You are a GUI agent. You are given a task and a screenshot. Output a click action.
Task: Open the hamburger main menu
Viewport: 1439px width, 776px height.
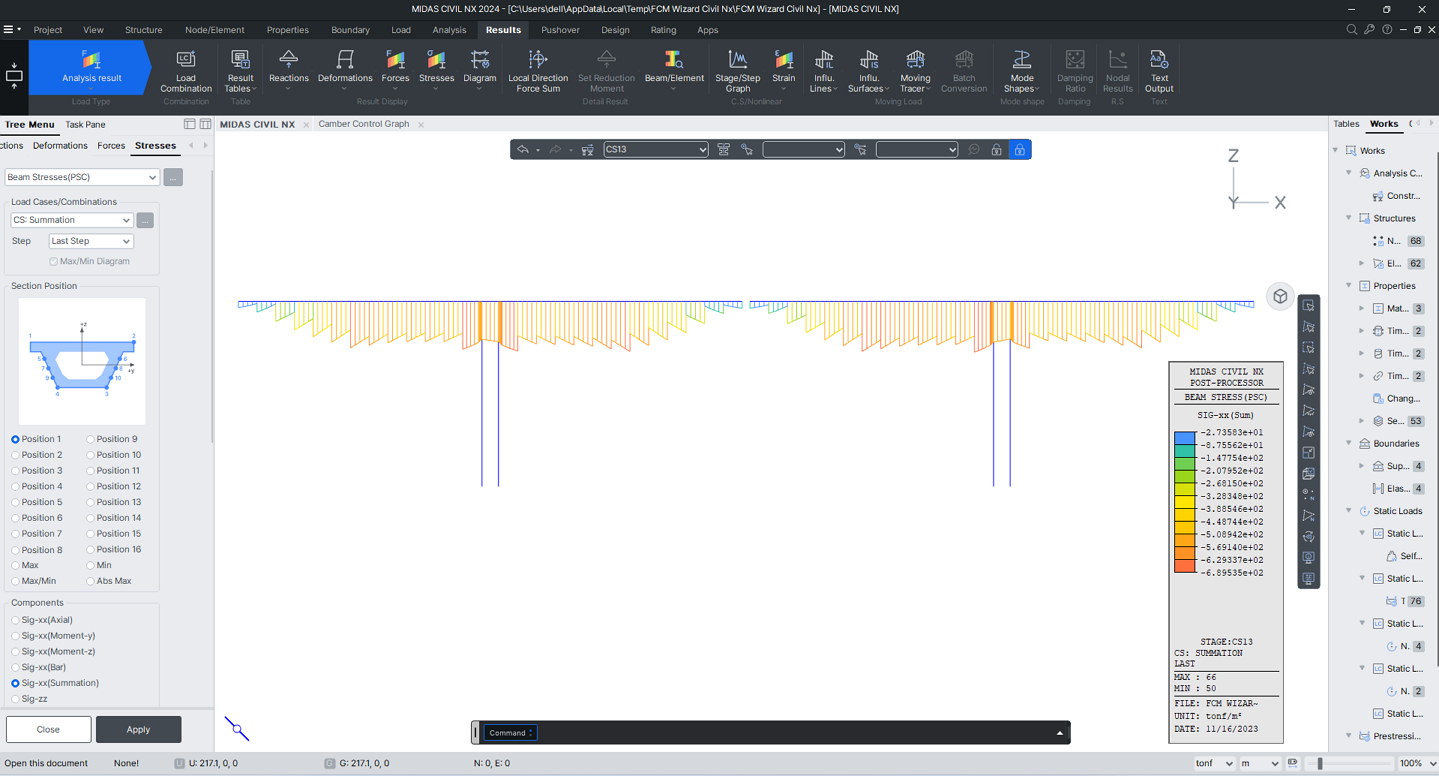point(9,30)
